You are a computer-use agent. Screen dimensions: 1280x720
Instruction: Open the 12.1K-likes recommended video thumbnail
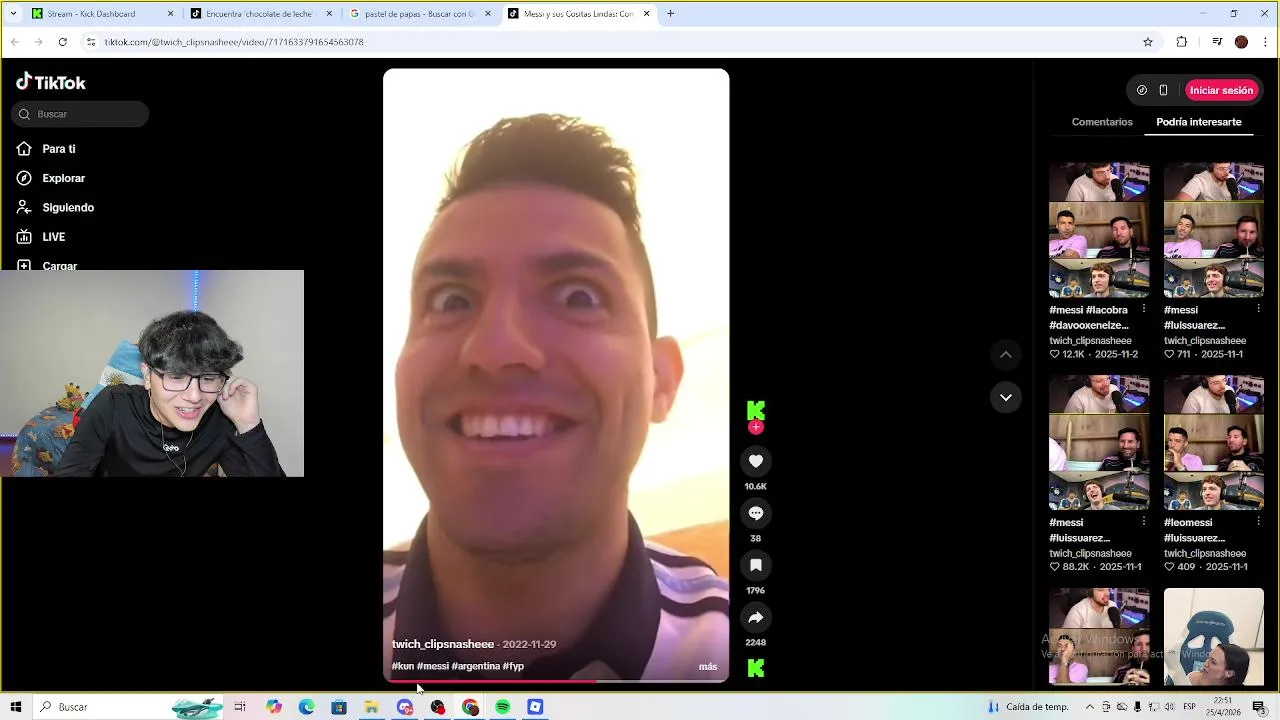[x=1099, y=230]
